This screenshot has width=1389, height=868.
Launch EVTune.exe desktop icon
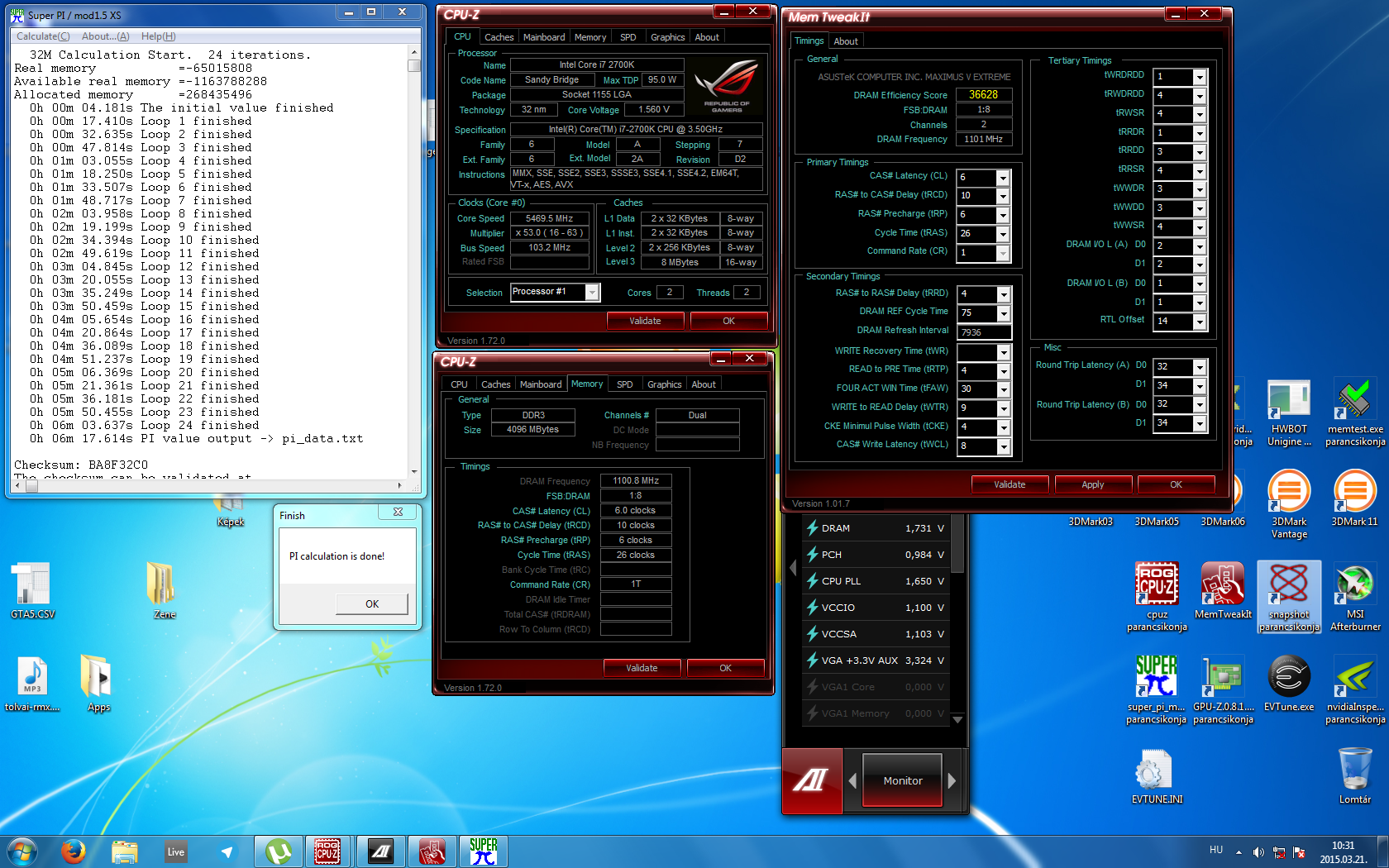(1289, 684)
